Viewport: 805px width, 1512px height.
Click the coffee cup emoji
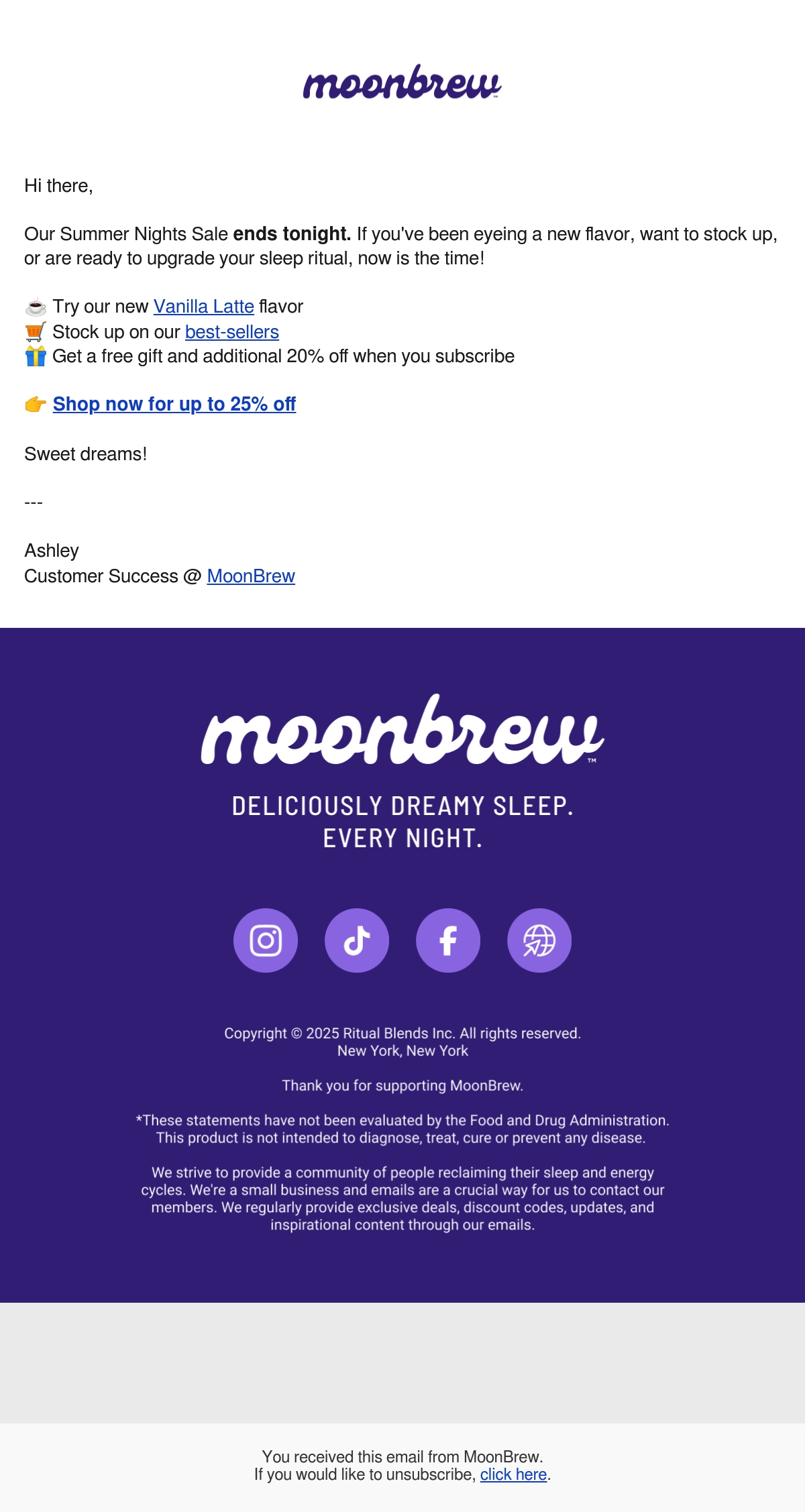36,307
